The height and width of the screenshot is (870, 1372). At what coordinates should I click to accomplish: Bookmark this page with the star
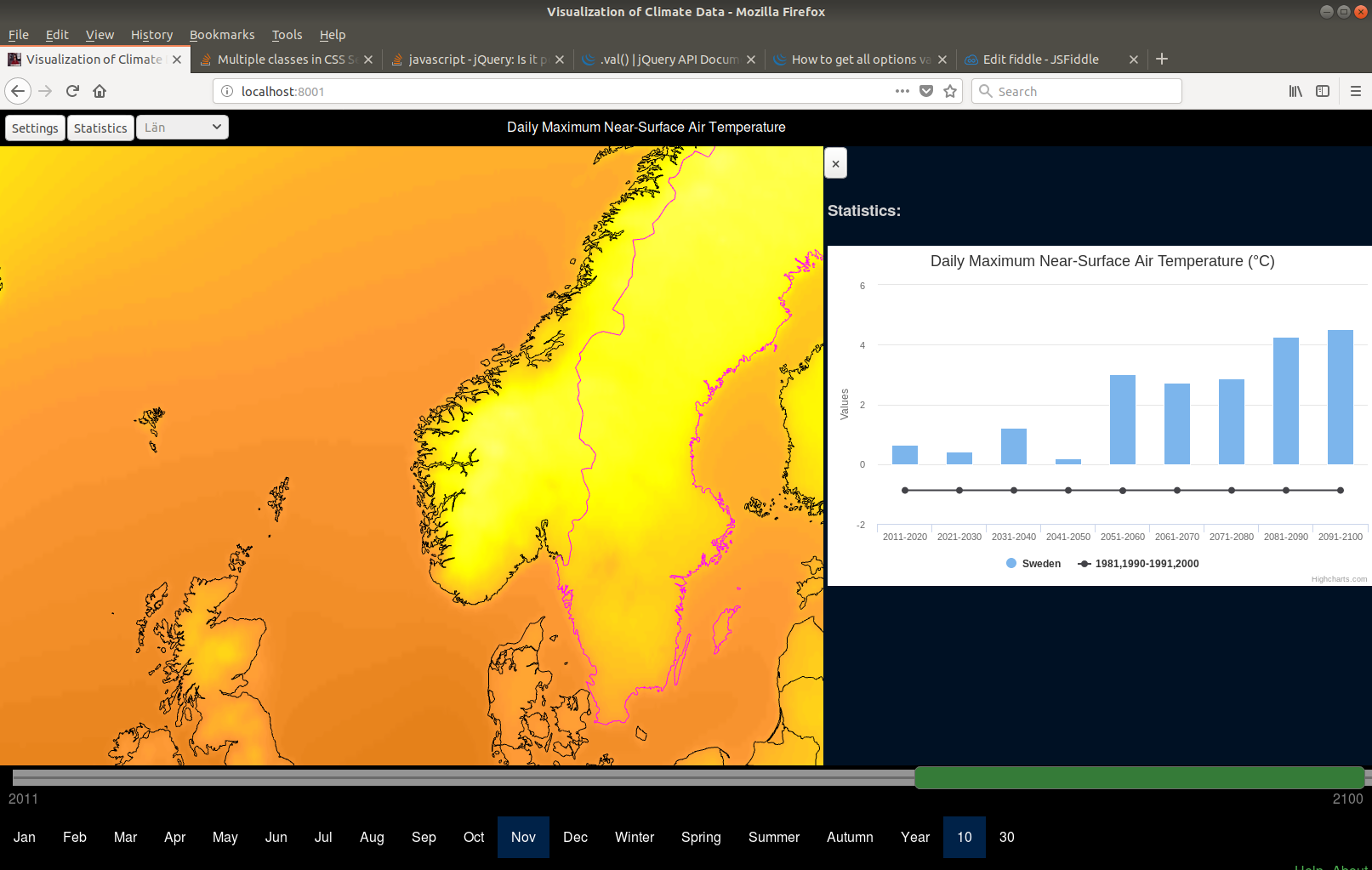950,91
